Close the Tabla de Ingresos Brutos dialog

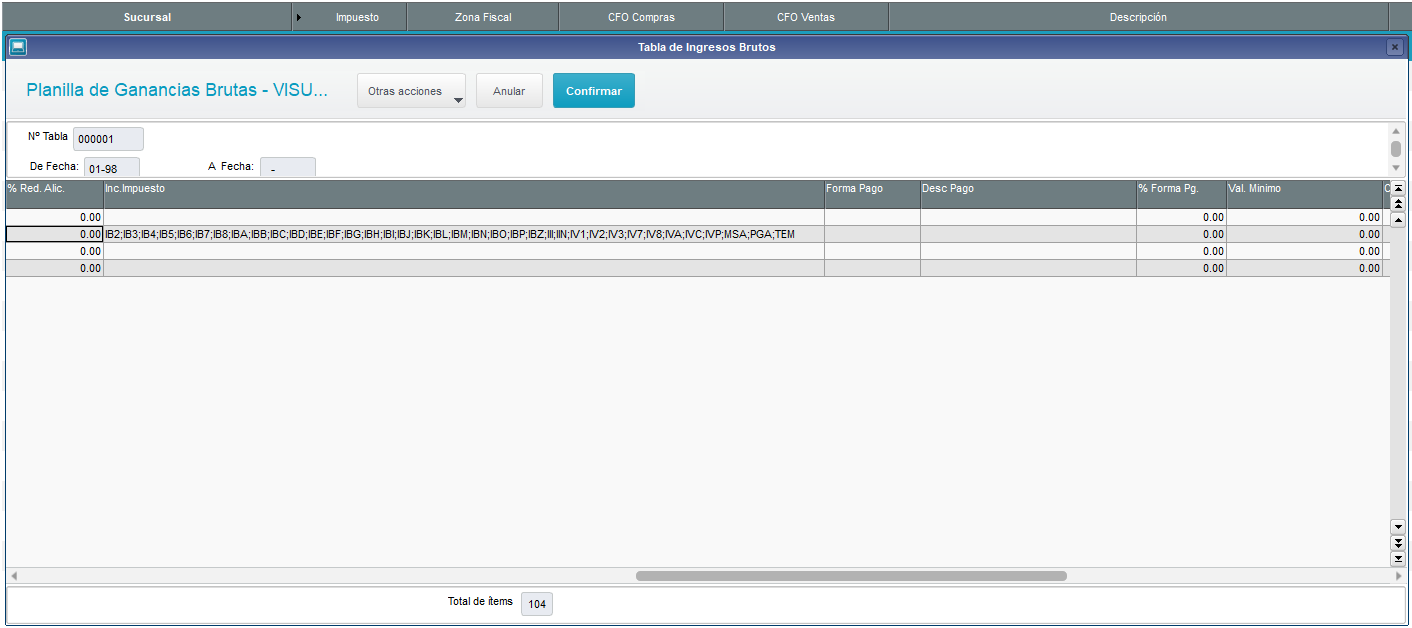tap(1395, 47)
